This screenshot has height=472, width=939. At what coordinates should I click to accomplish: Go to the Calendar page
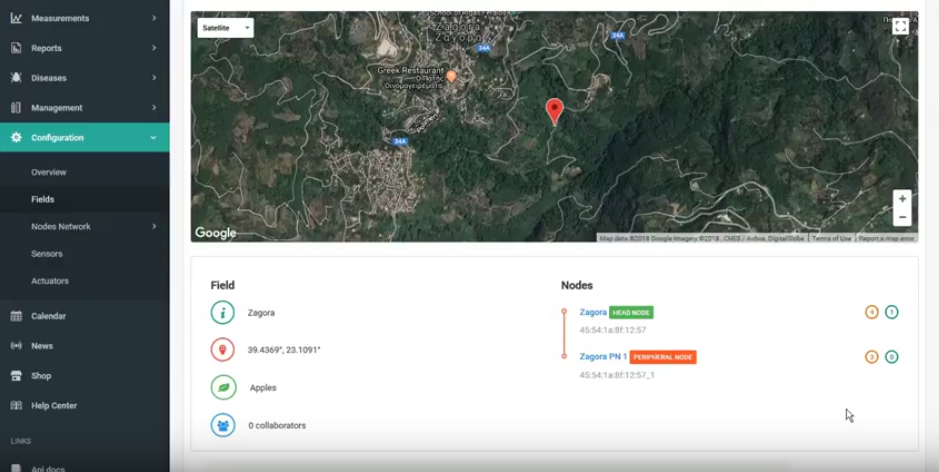click(x=48, y=316)
